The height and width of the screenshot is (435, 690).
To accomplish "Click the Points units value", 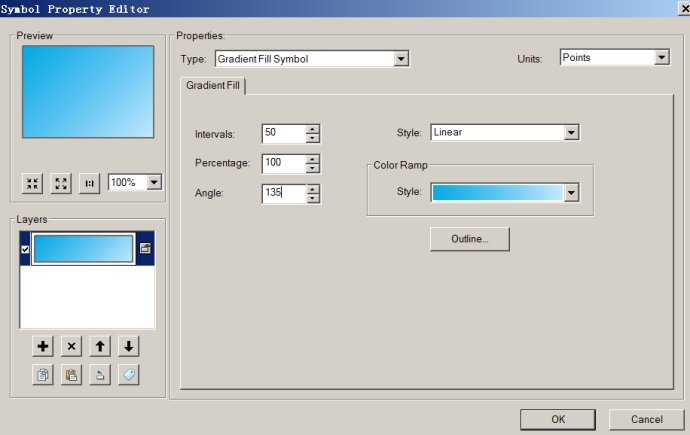I will pos(576,58).
